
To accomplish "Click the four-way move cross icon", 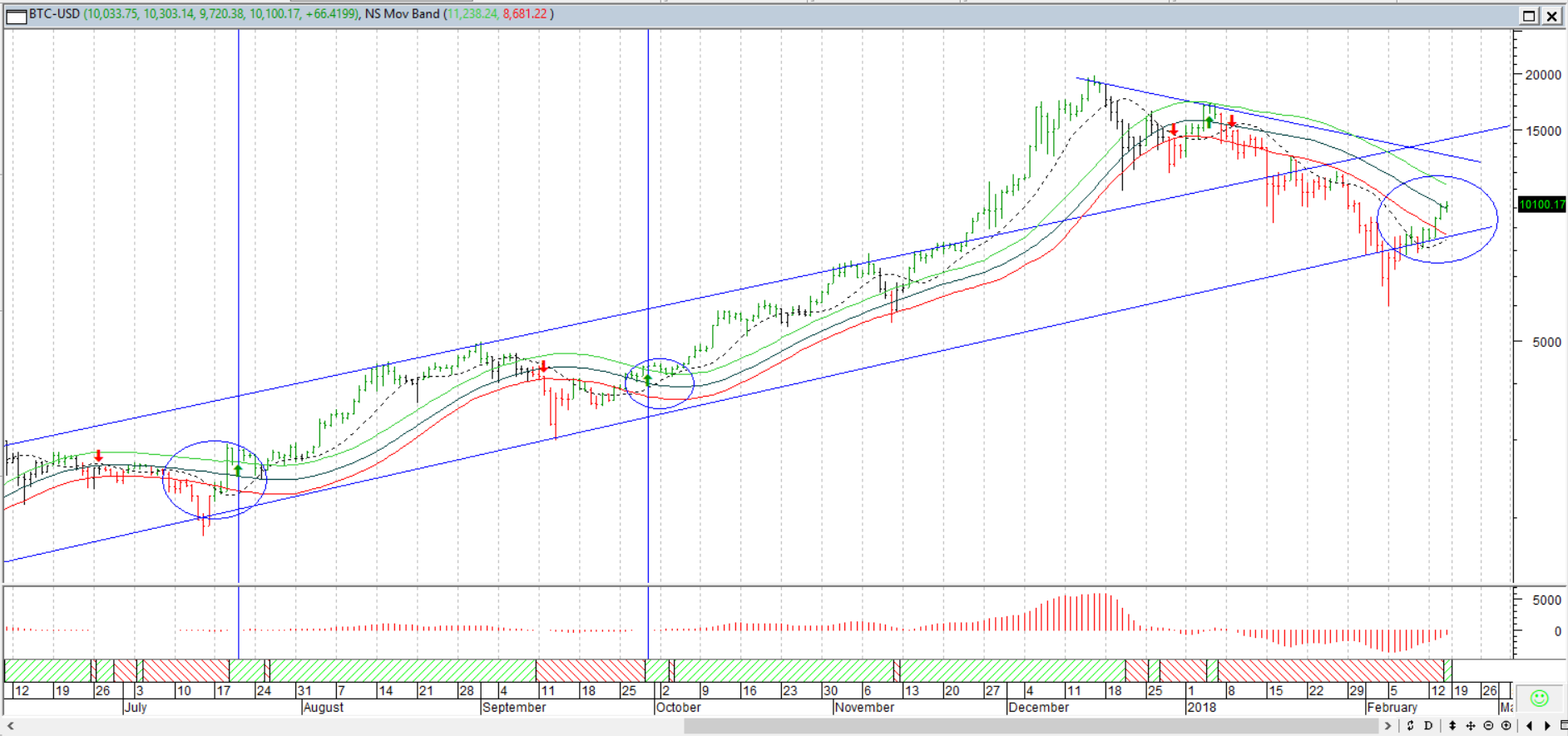I will point(1471,726).
